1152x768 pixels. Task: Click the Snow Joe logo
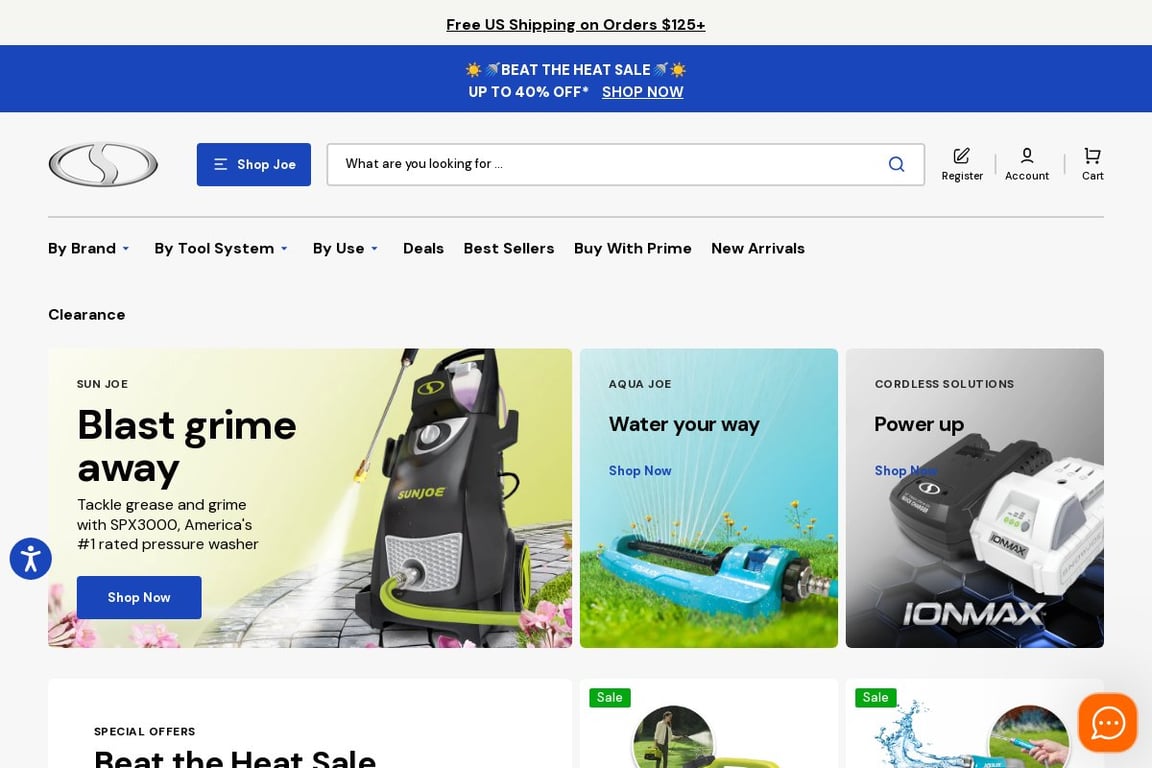click(x=103, y=165)
